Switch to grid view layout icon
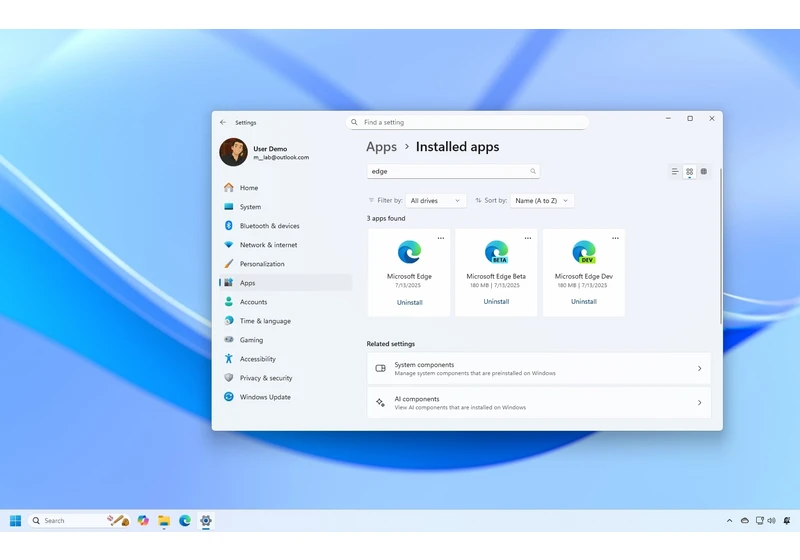Screen dimensions: 800x560 (689, 171)
